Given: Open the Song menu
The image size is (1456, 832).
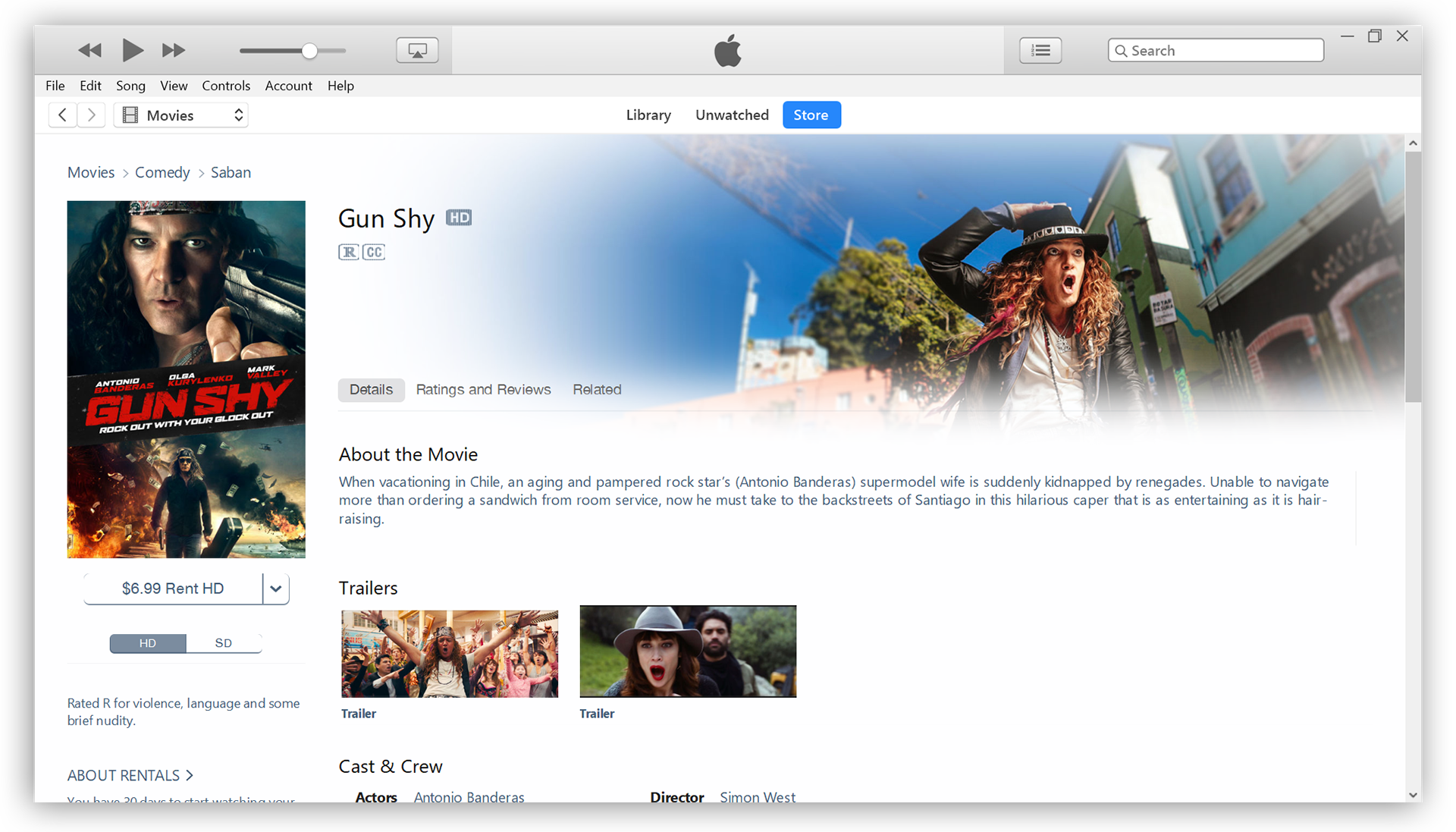Looking at the screenshot, I should coord(130,86).
